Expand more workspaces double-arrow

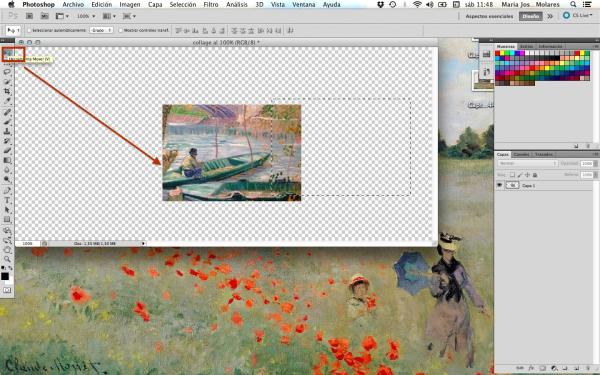coord(550,16)
